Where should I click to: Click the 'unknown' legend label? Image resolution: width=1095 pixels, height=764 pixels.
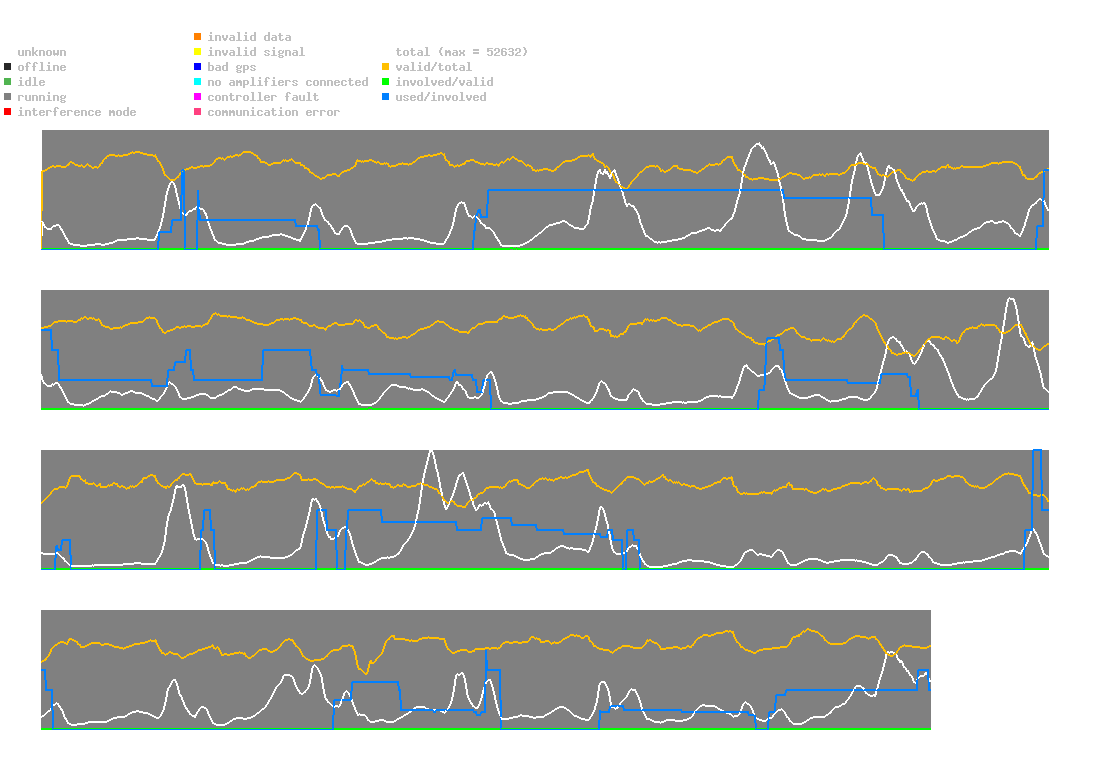pos(42,52)
